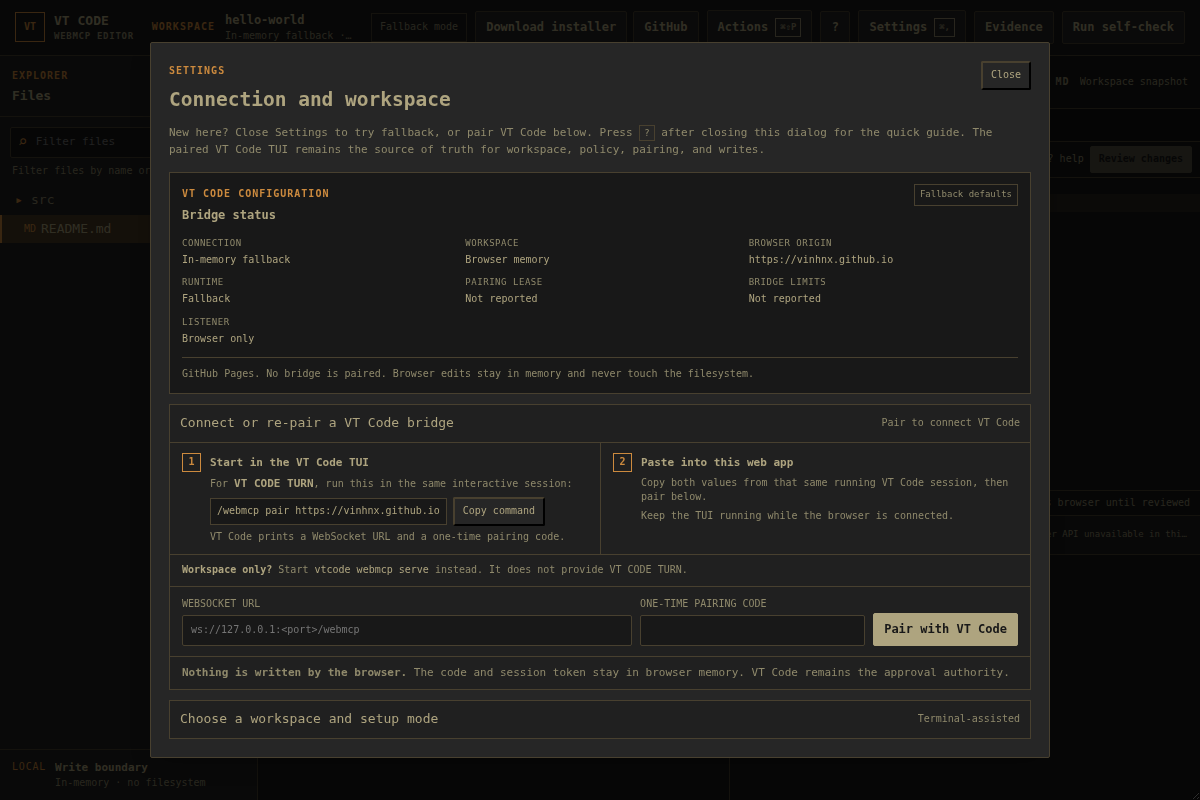Click the Fallback defaults button
This screenshot has width=1200, height=800.
tap(965, 194)
